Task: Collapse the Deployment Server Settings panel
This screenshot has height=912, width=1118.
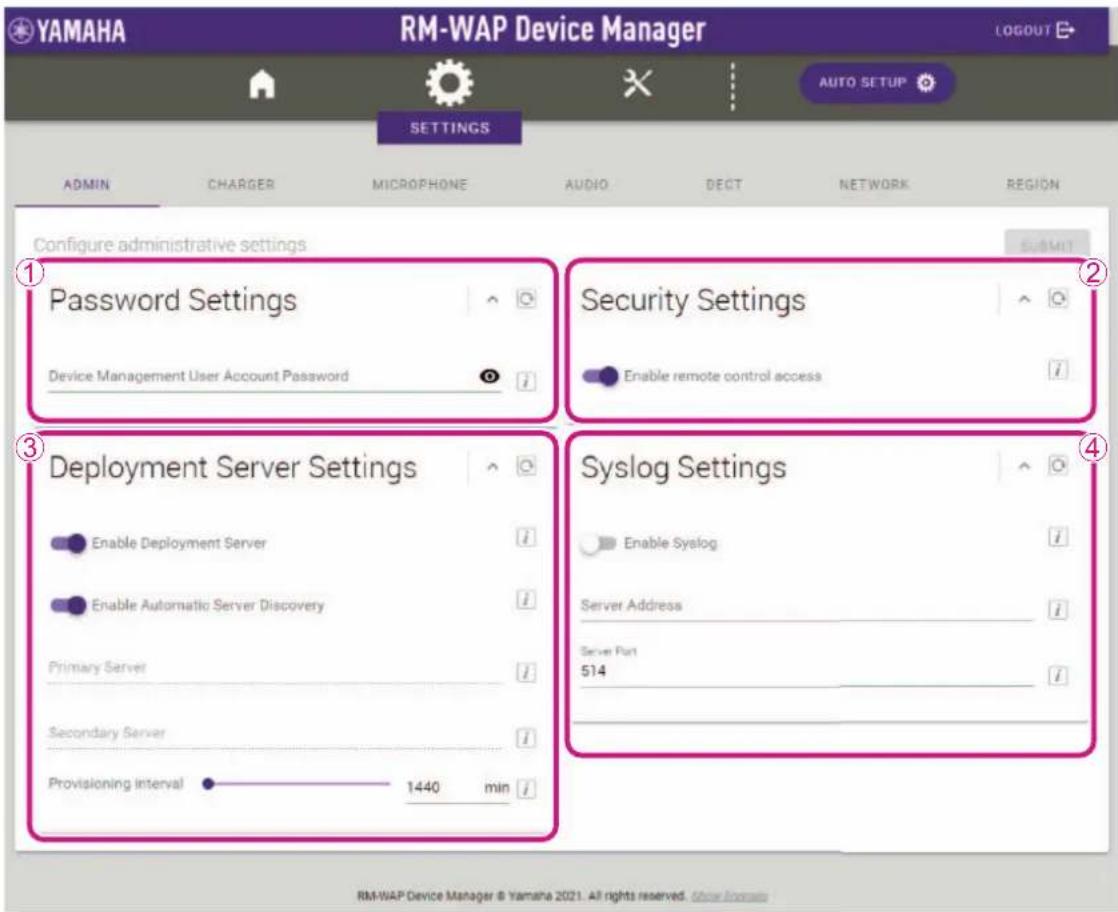Action: click(x=492, y=467)
